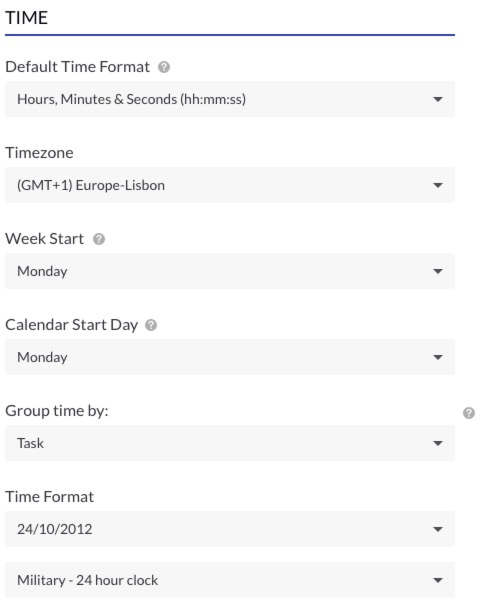Open the 24/10/2012 date format dropdown
Viewport: 485px width, 609px height.
230,529
